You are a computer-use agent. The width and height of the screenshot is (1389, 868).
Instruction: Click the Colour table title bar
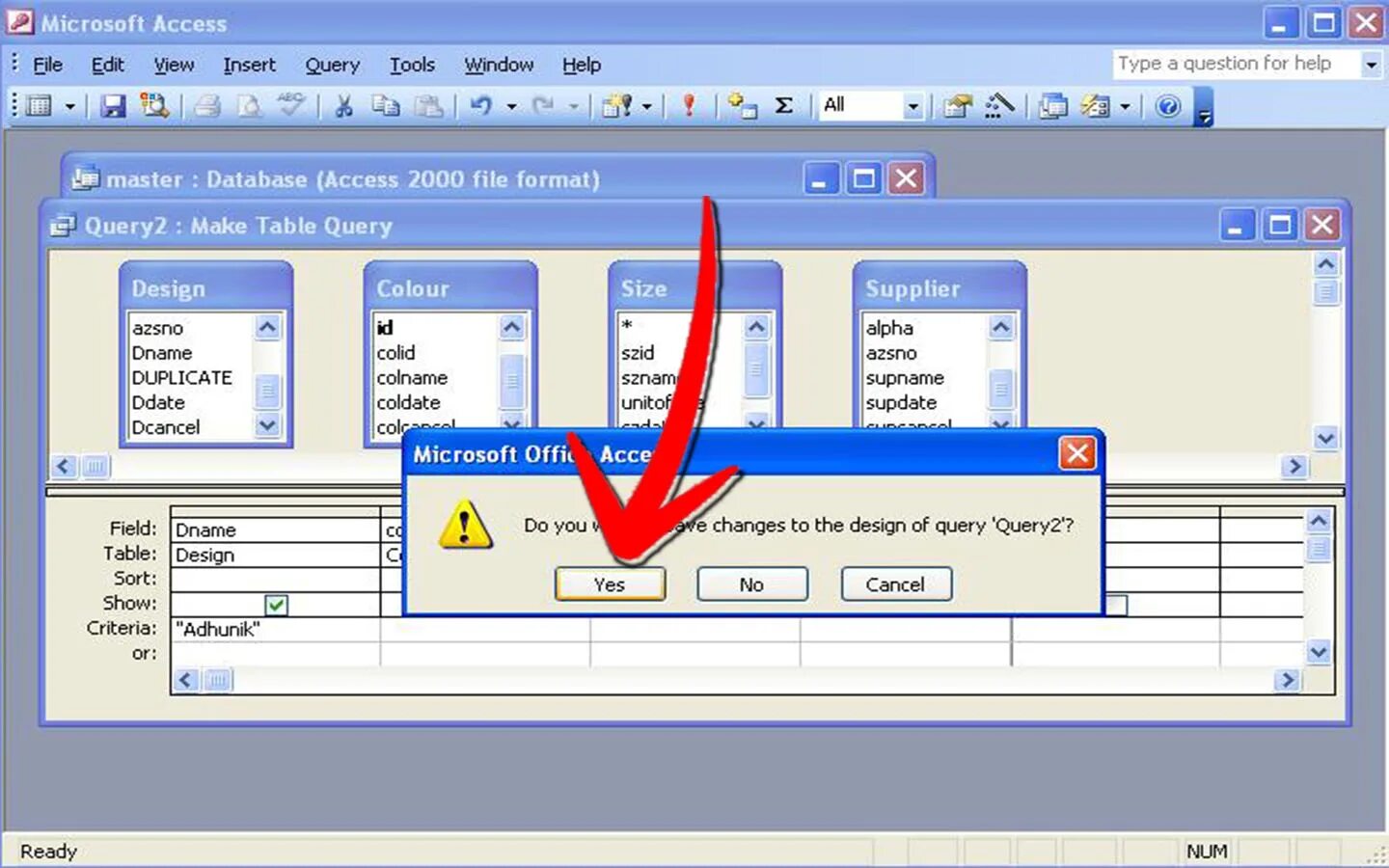(x=450, y=288)
